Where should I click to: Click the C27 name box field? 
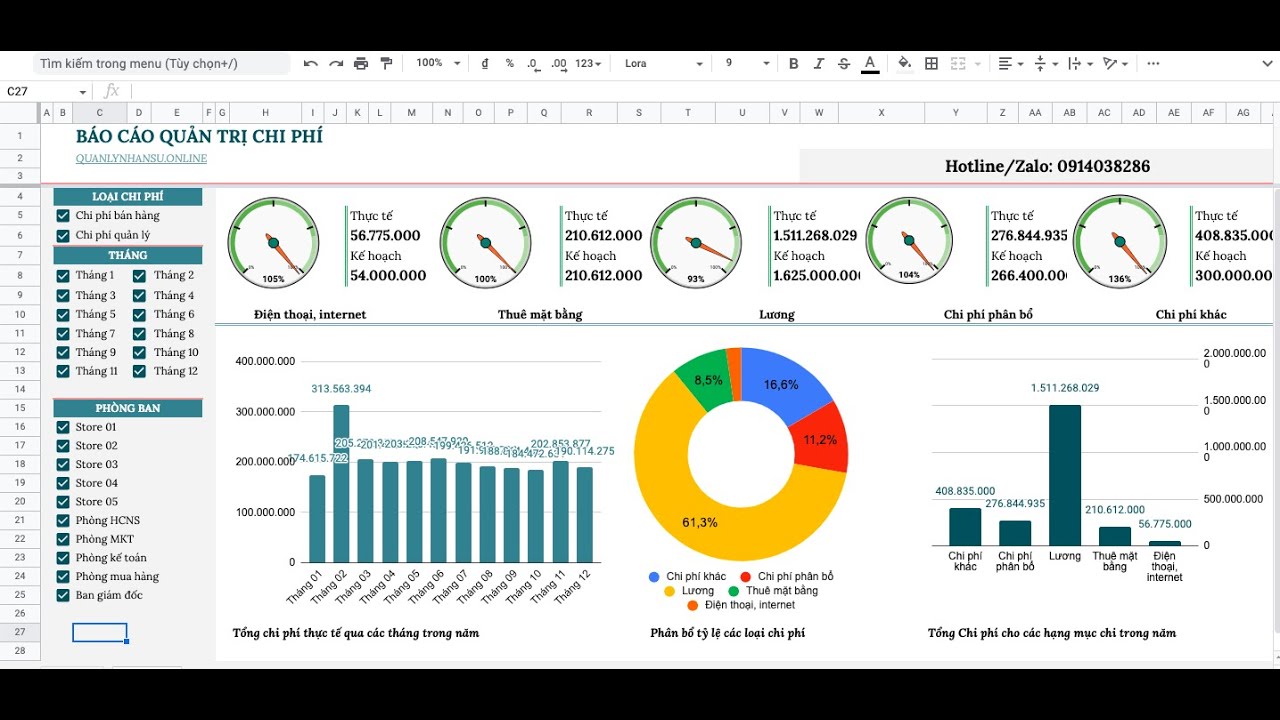pos(45,91)
